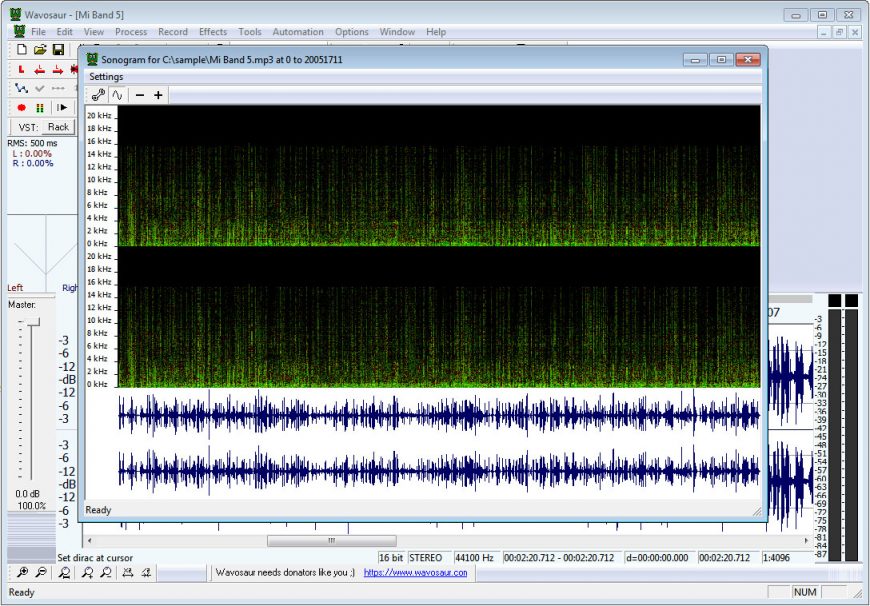Click the 44100 Hz sample rate field
870x606 pixels.
(x=475, y=557)
